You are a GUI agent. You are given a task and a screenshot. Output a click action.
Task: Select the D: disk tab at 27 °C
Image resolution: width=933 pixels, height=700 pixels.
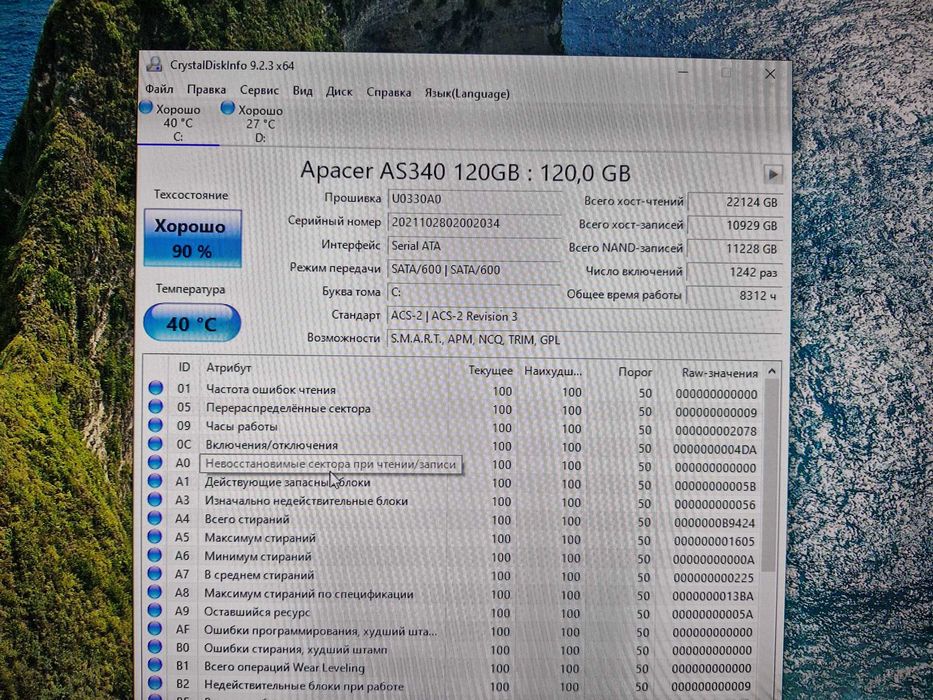[x=260, y=124]
